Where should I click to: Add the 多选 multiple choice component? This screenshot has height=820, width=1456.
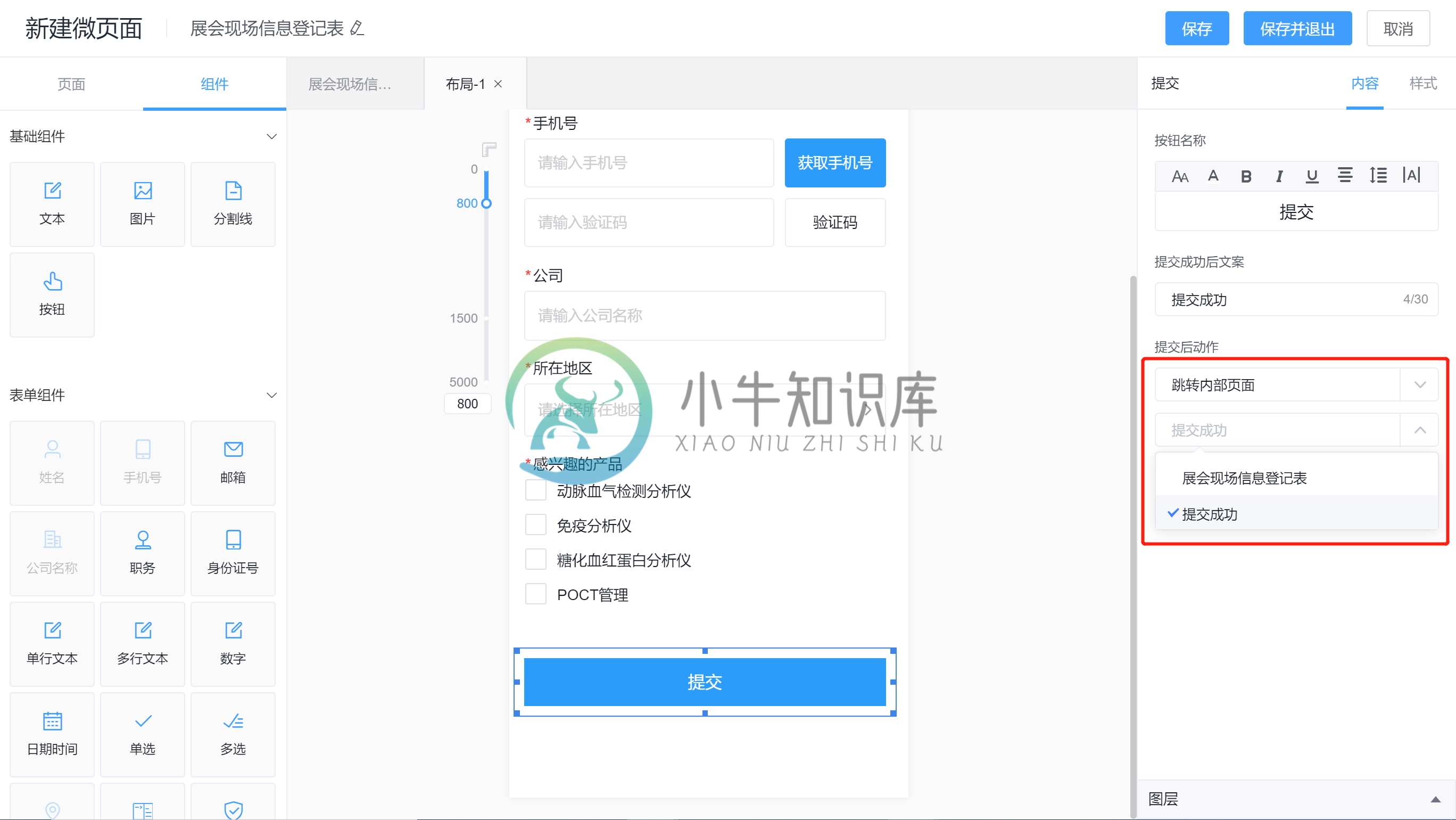pos(233,734)
